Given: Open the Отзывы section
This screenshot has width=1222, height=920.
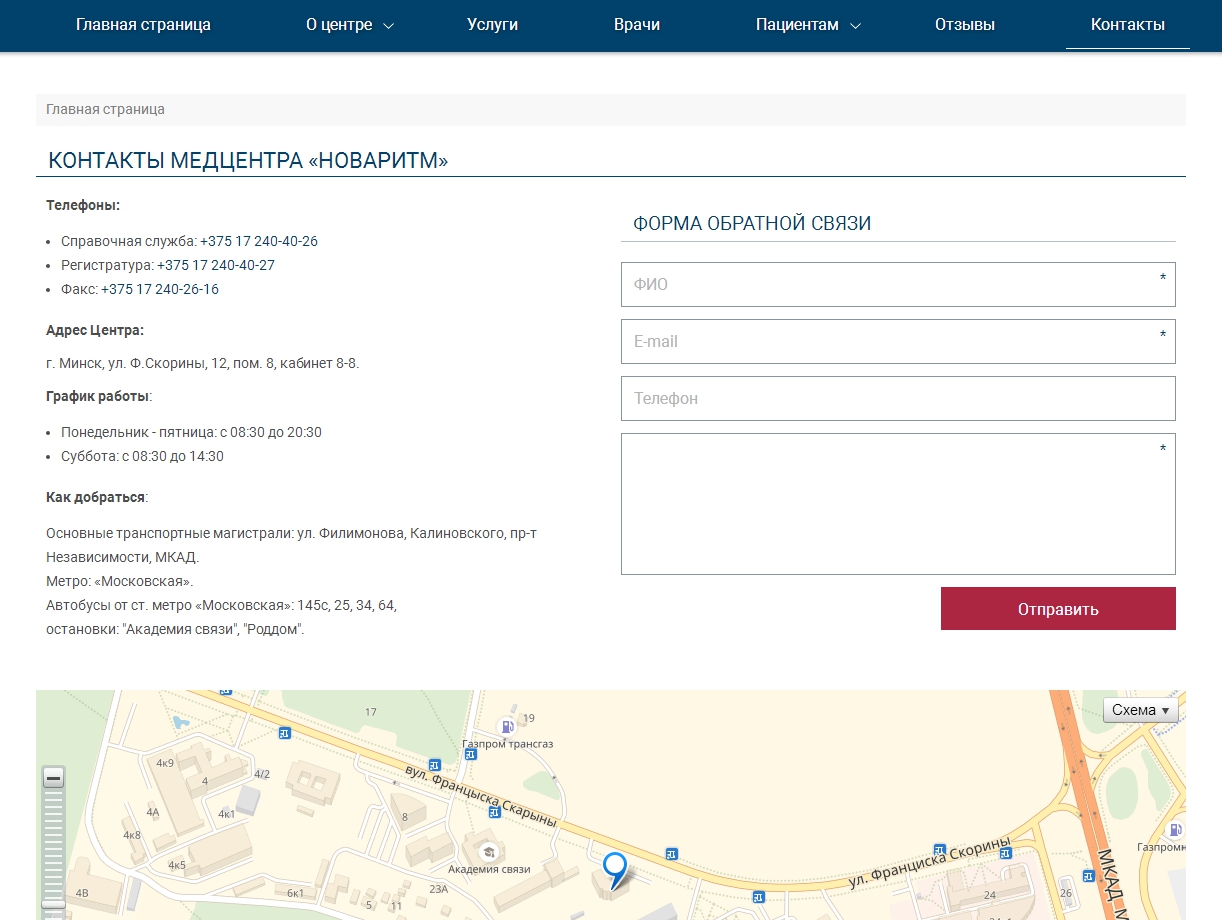Looking at the screenshot, I should click(964, 25).
